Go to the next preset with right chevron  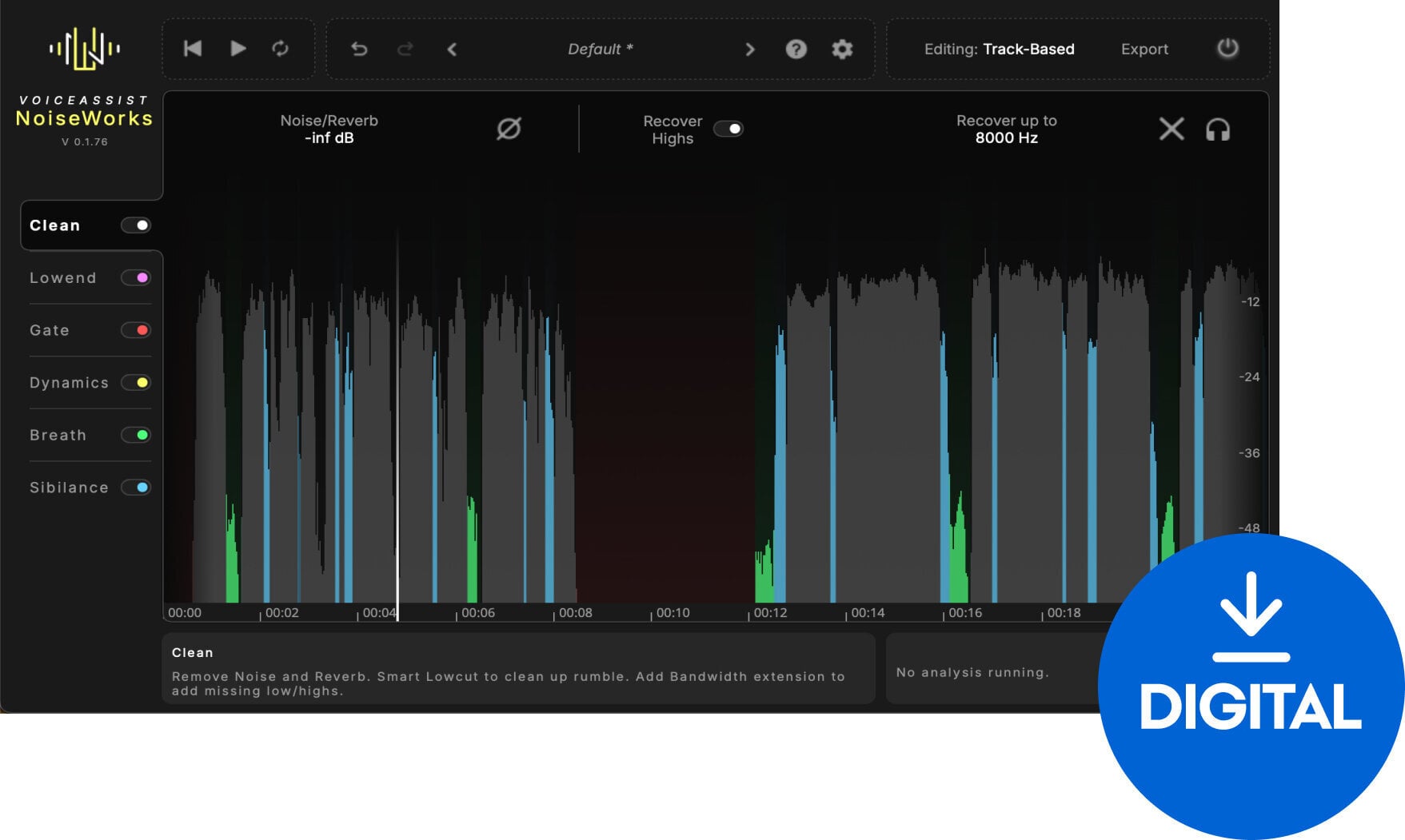pyautogui.click(x=750, y=49)
